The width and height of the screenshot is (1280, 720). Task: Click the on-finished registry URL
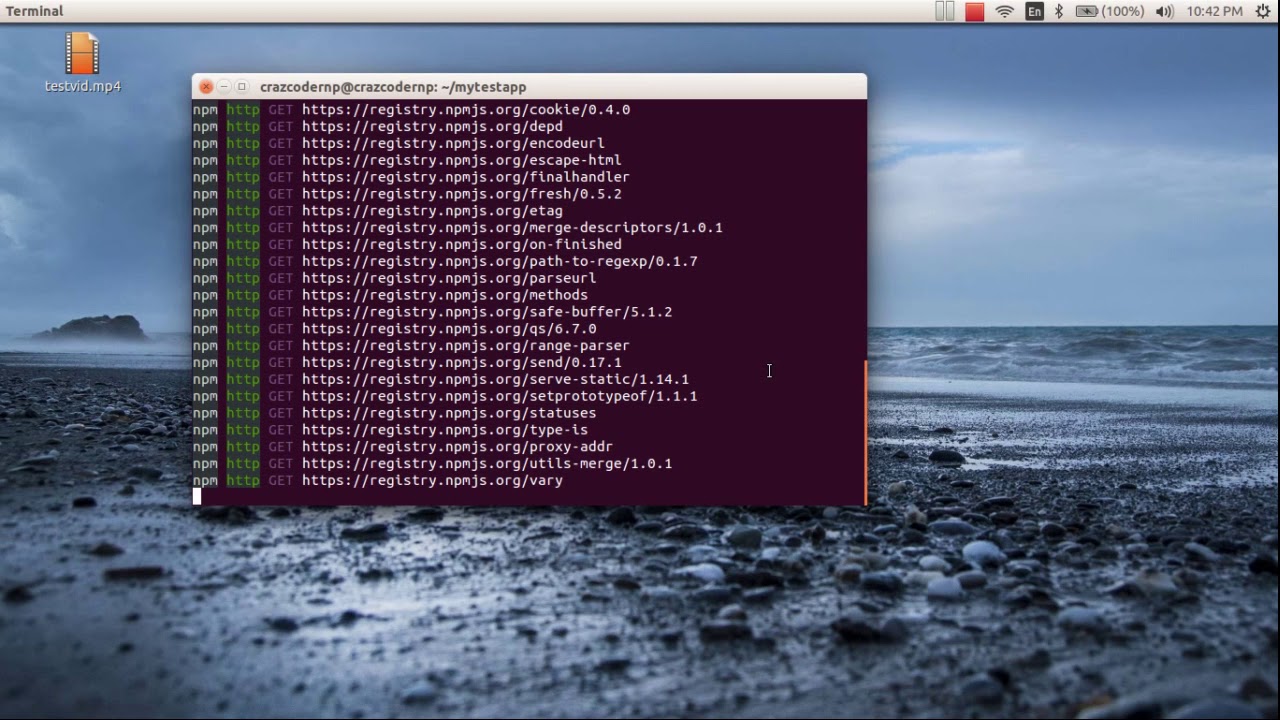(462, 245)
